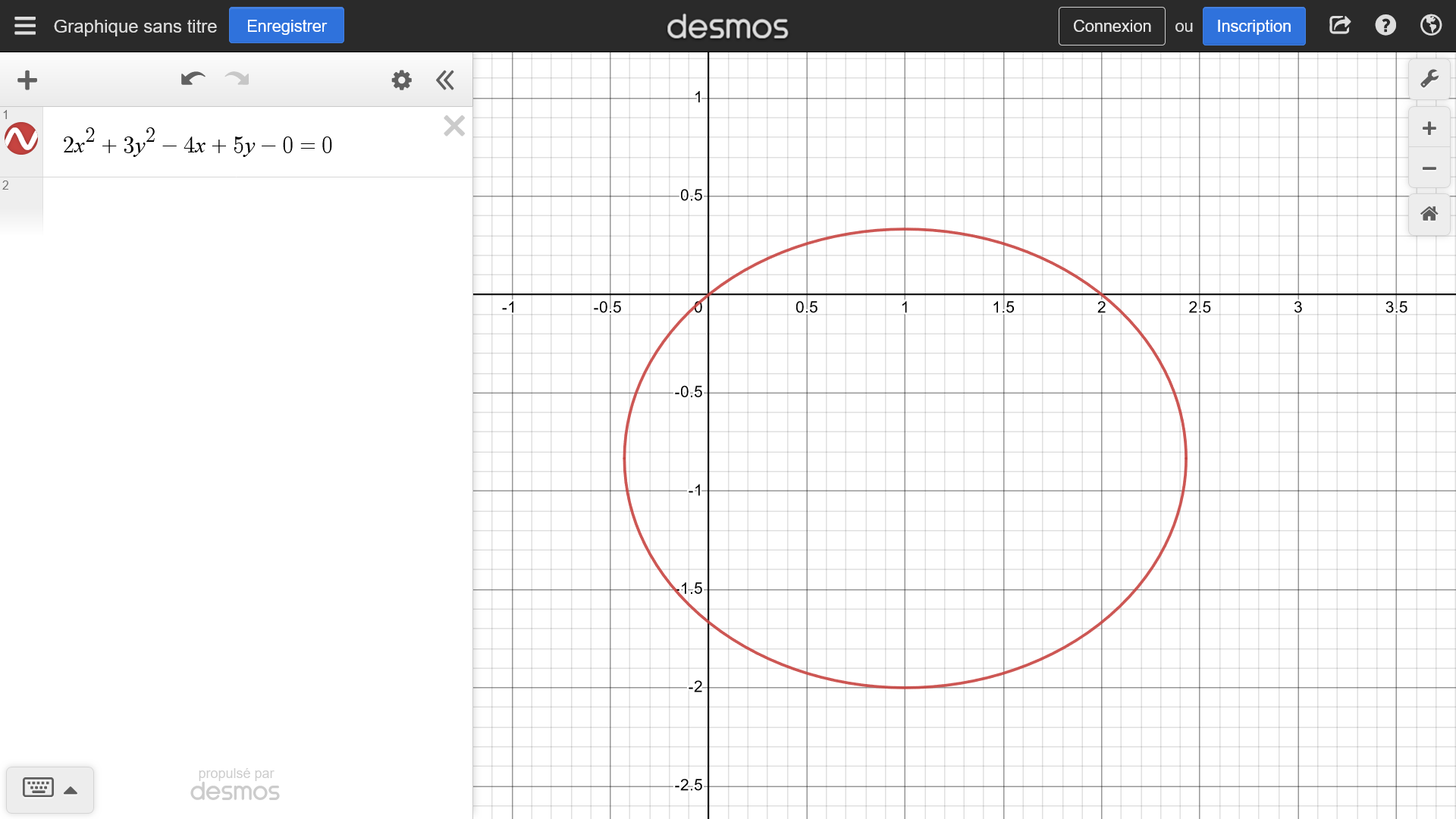Collapse the expression list panel
Image resolution: width=1456 pixels, height=819 pixels.
tap(445, 80)
